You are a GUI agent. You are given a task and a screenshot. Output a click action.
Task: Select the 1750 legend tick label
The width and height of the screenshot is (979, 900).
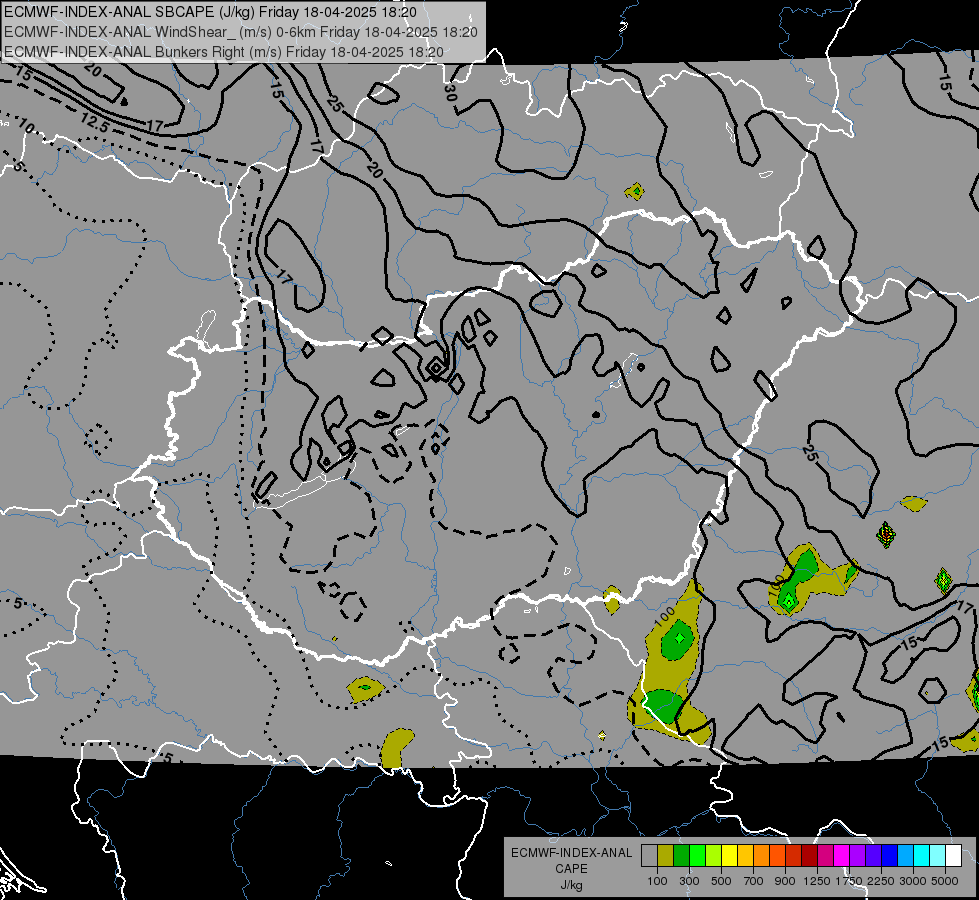tap(849, 881)
